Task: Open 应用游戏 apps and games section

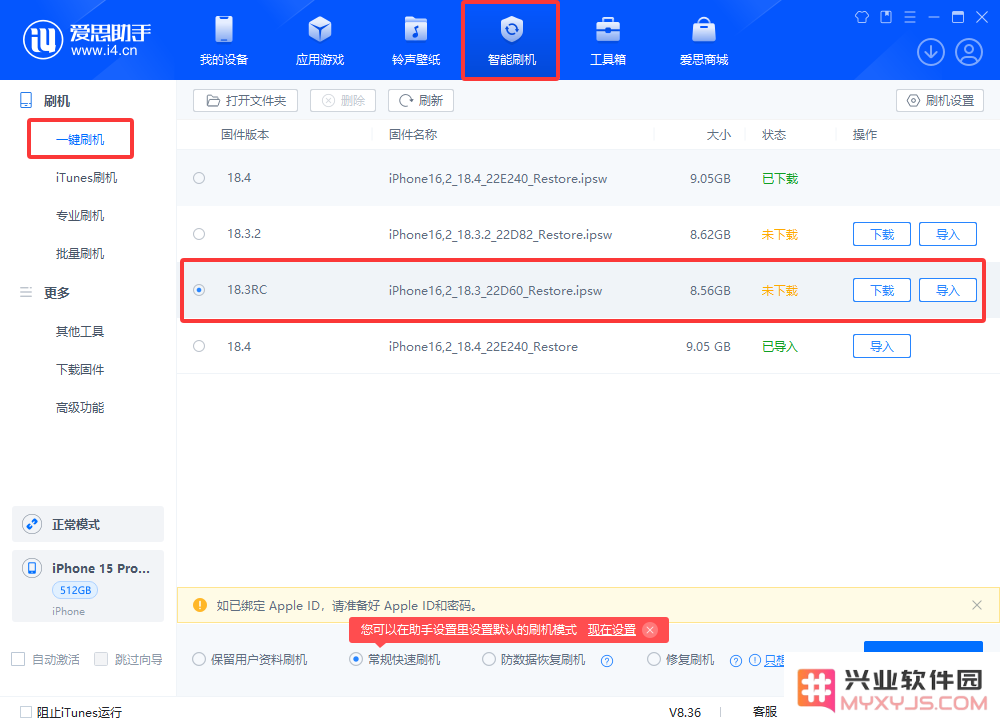Action: (x=320, y=40)
